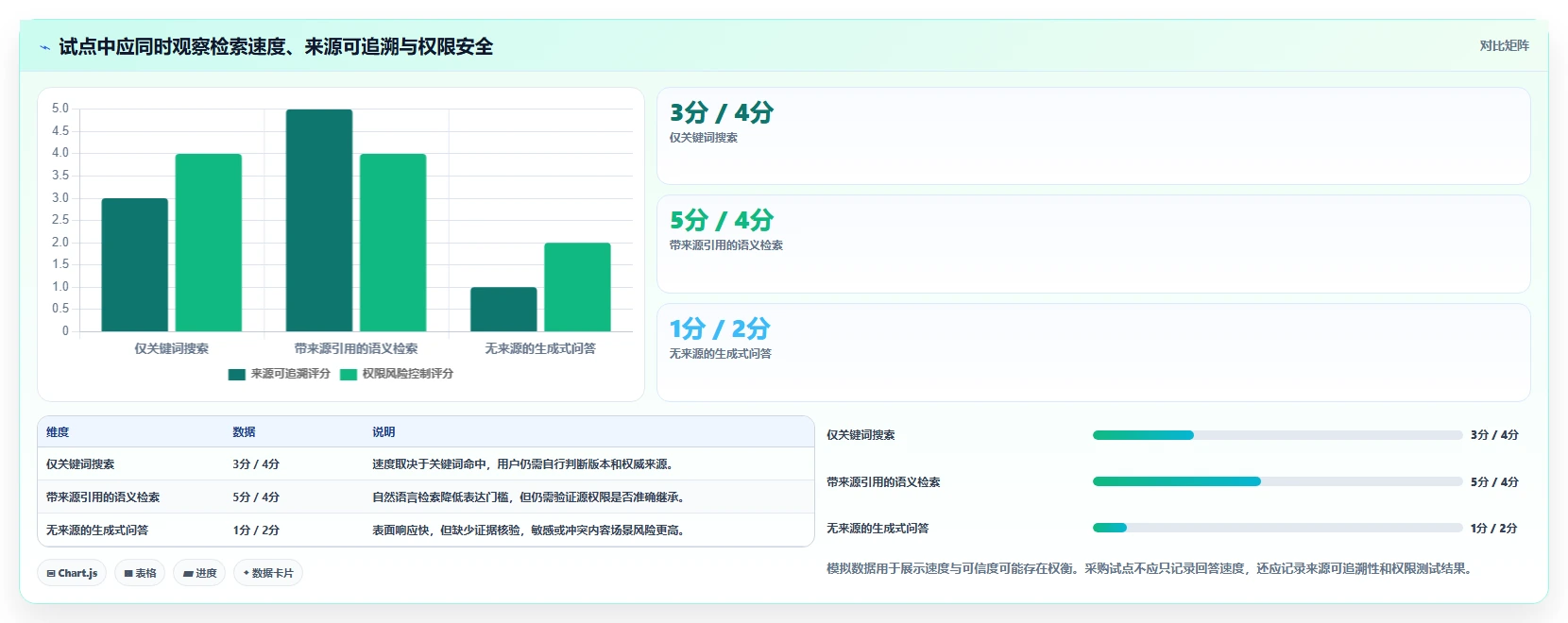Click the 5分 / 4分 table cell
Viewport: 1568px width, 623px height.
pyautogui.click(x=256, y=497)
